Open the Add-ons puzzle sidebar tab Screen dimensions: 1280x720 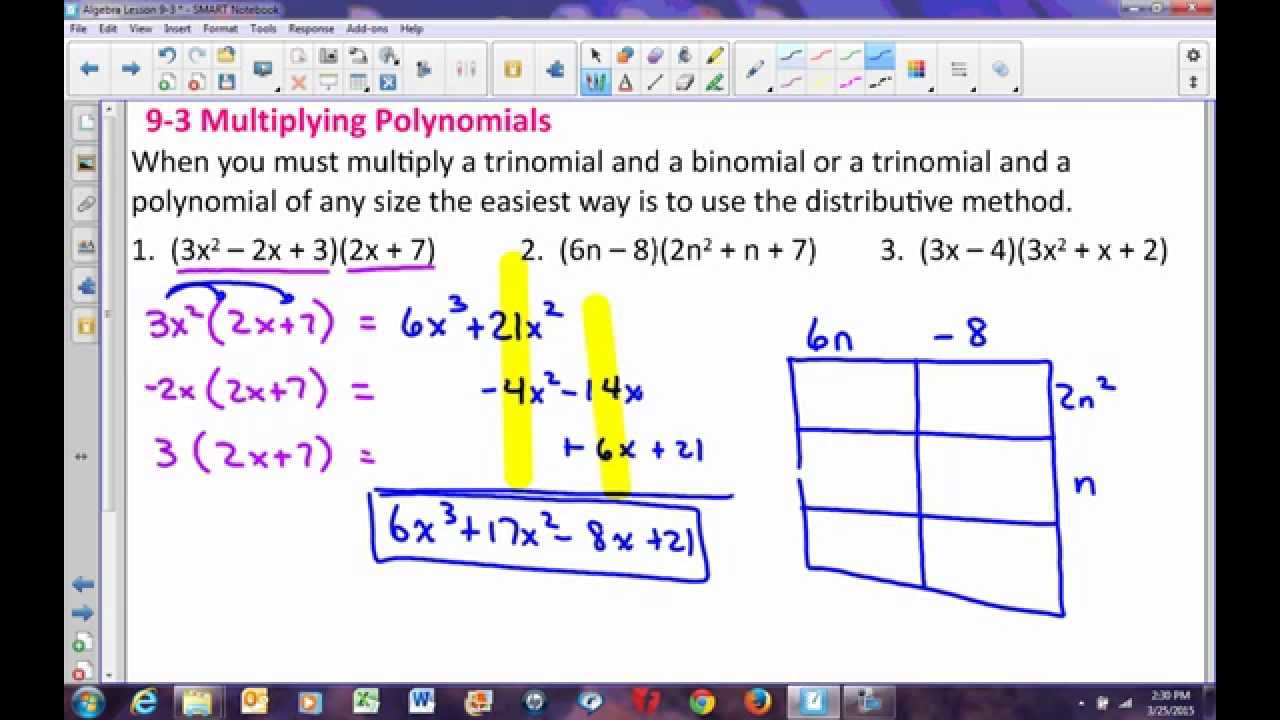(86, 285)
